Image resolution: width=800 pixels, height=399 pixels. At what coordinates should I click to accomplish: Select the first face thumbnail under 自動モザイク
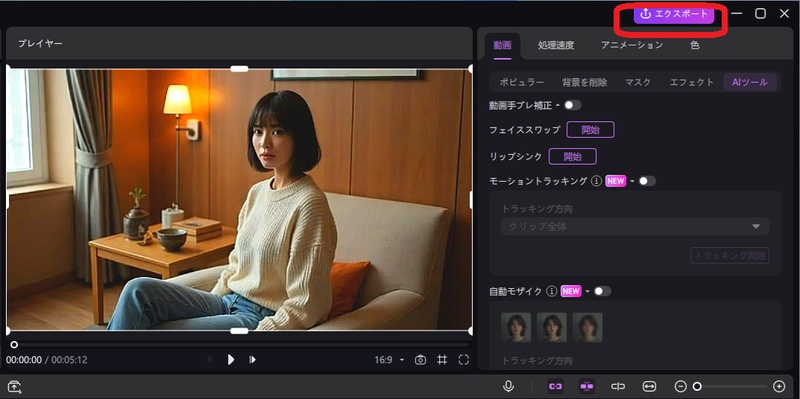[x=516, y=327]
